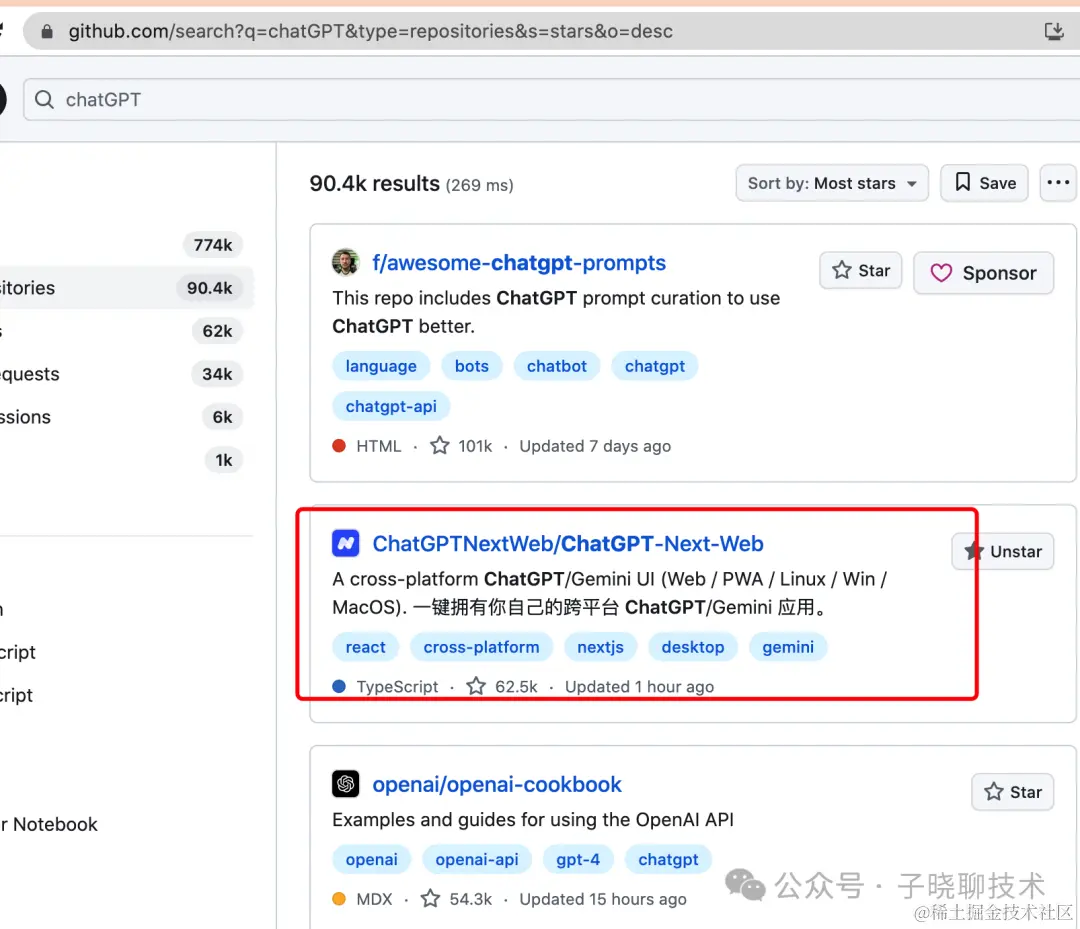This screenshot has width=1080, height=929.
Task: Click the openai-cookbook OpenAI logo icon
Action: click(x=346, y=784)
